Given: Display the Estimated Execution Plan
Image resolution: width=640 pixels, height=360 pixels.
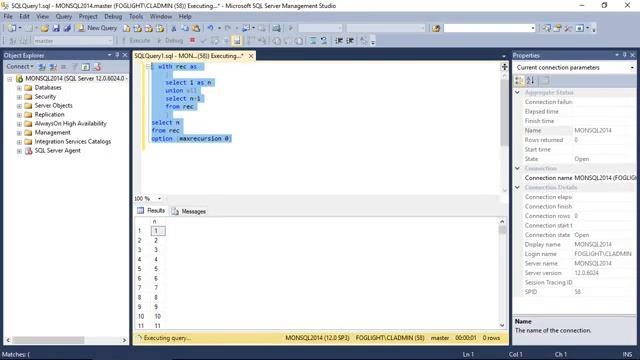Looking at the screenshot, I should [x=215, y=40].
